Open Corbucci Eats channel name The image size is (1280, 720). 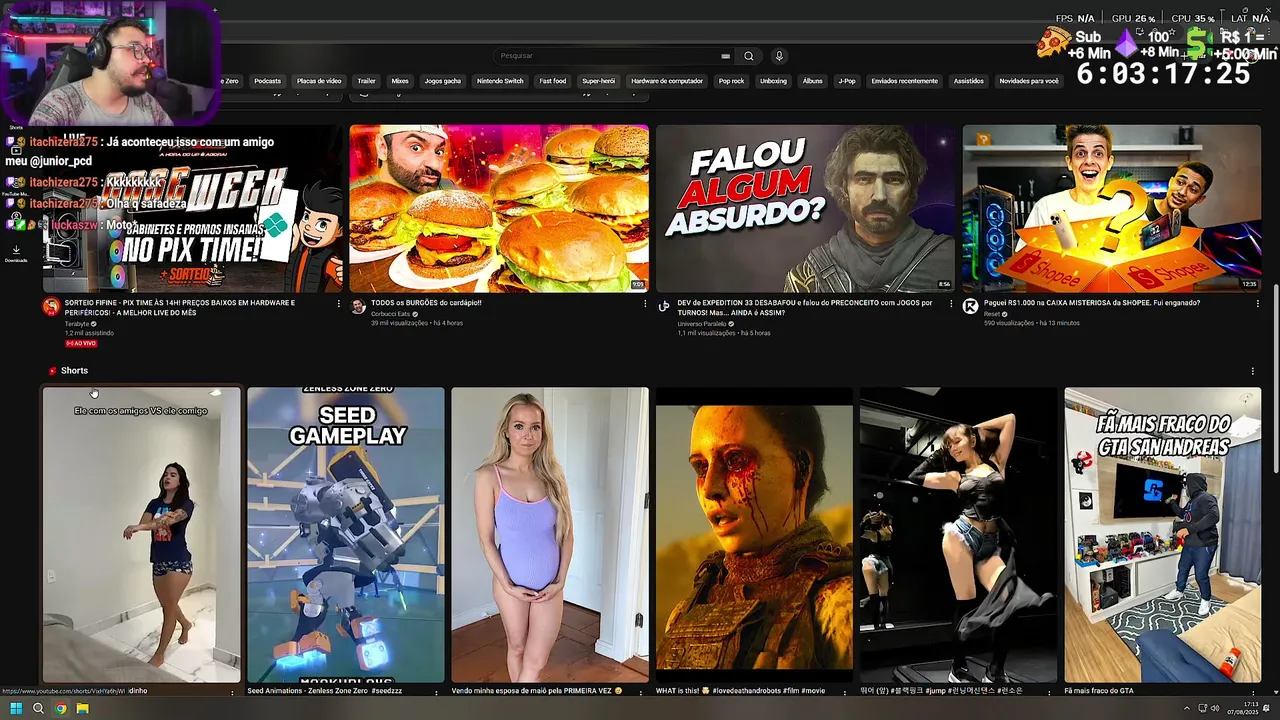pyautogui.click(x=390, y=314)
